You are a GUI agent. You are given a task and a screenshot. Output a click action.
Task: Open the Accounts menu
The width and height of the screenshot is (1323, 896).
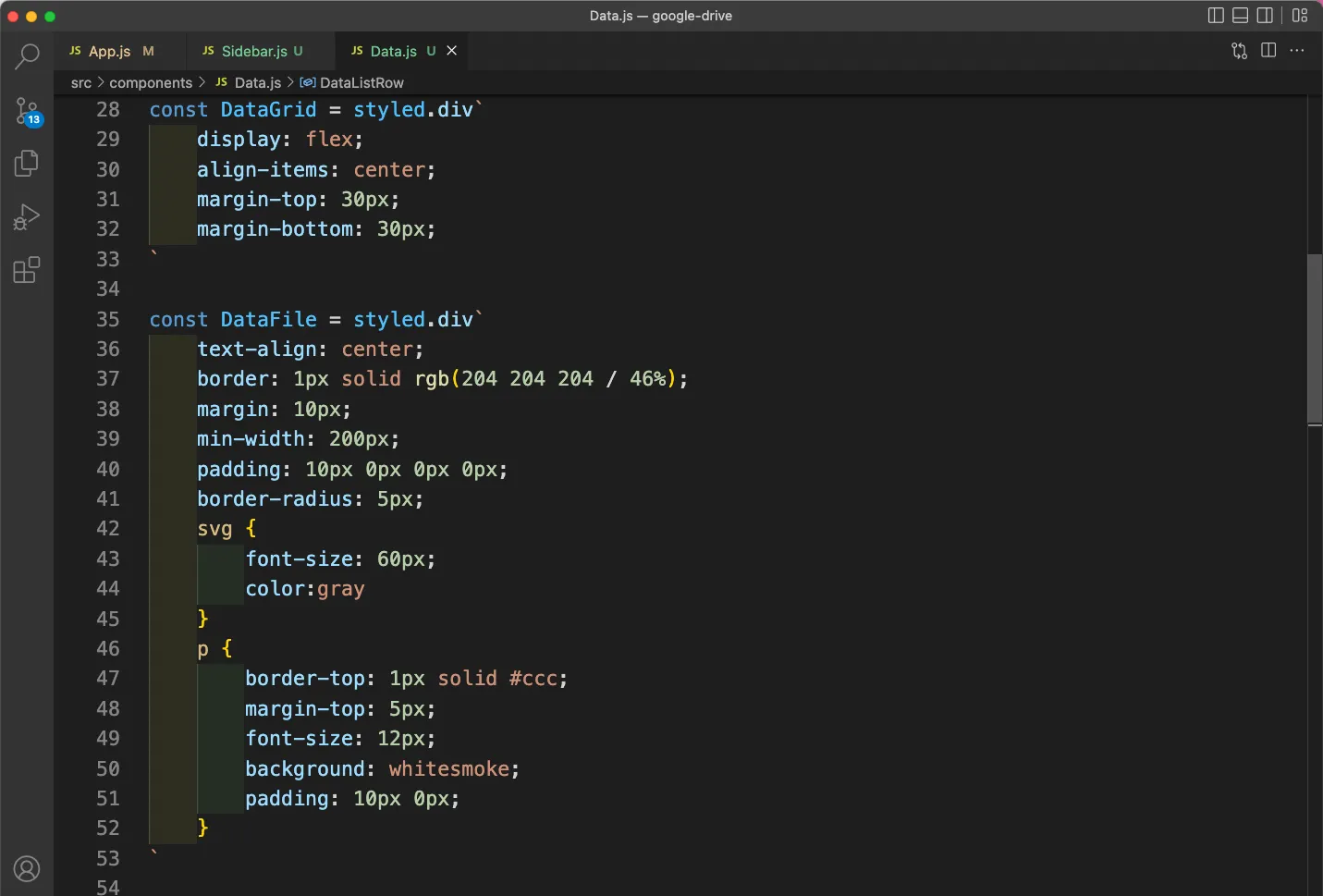[x=27, y=869]
